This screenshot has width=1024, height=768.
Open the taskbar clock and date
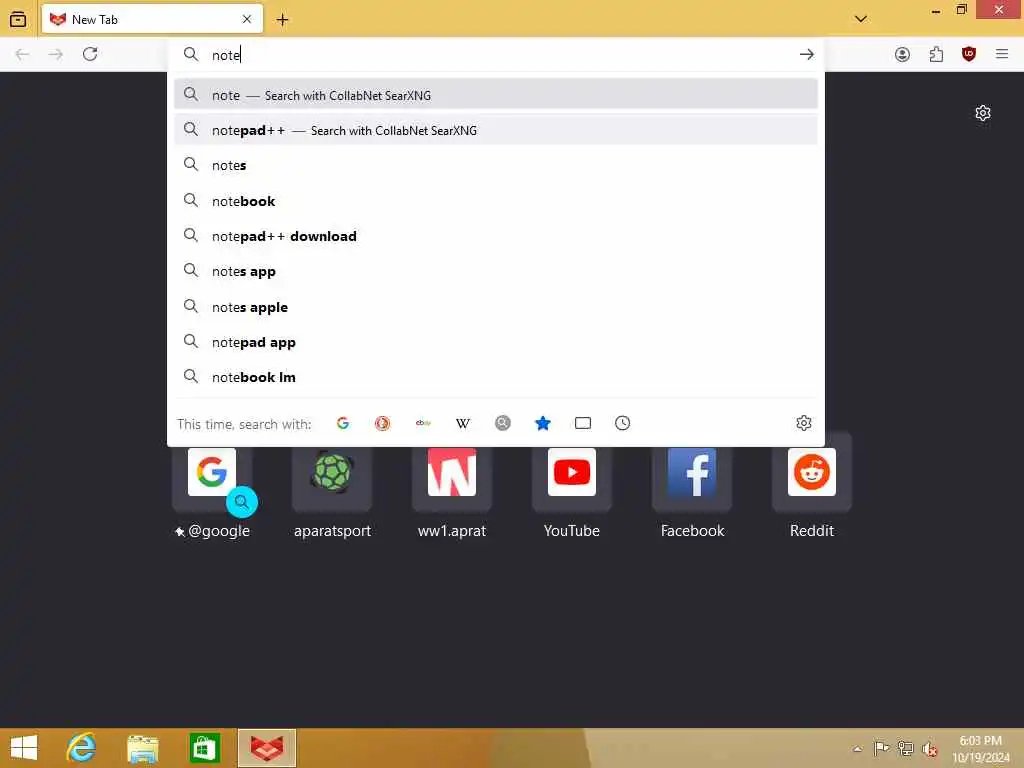coord(980,749)
